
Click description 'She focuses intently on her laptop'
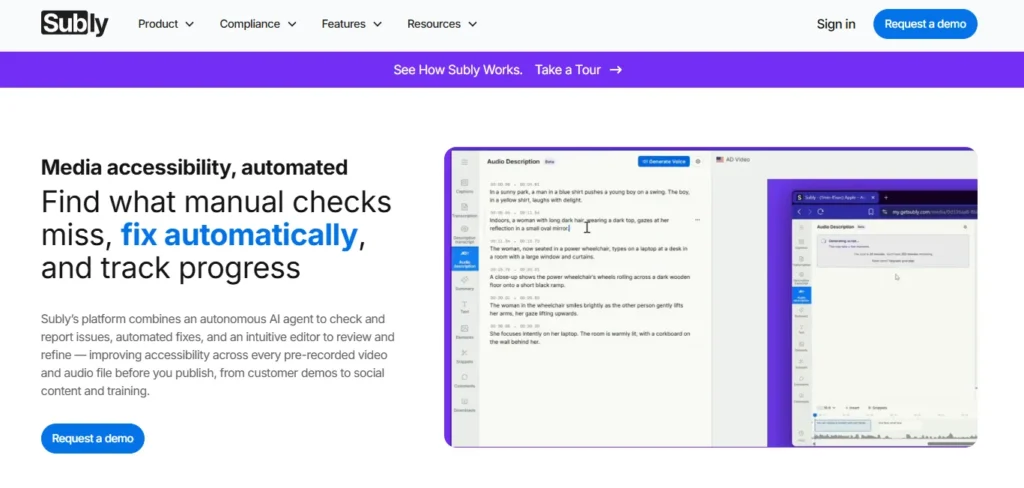(x=590, y=337)
